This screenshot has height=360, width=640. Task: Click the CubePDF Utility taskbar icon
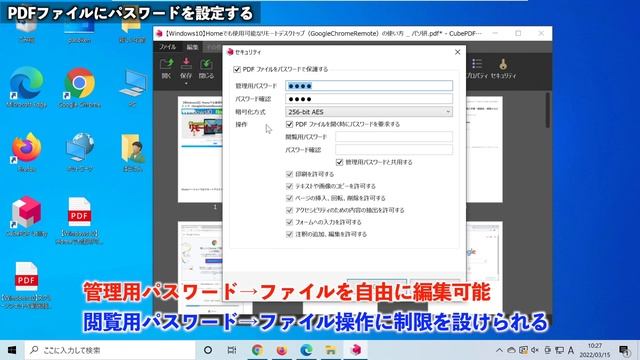click(356, 350)
